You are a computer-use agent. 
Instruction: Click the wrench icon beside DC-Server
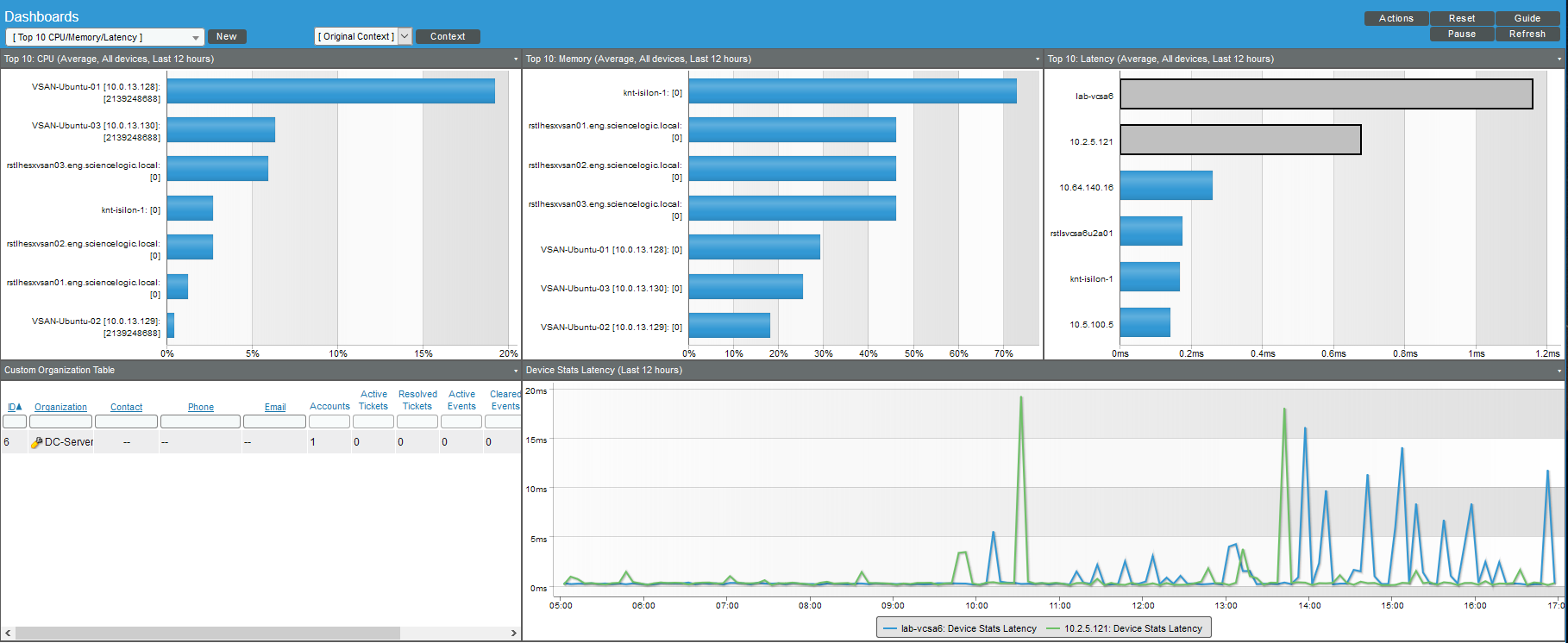point(36,442)
